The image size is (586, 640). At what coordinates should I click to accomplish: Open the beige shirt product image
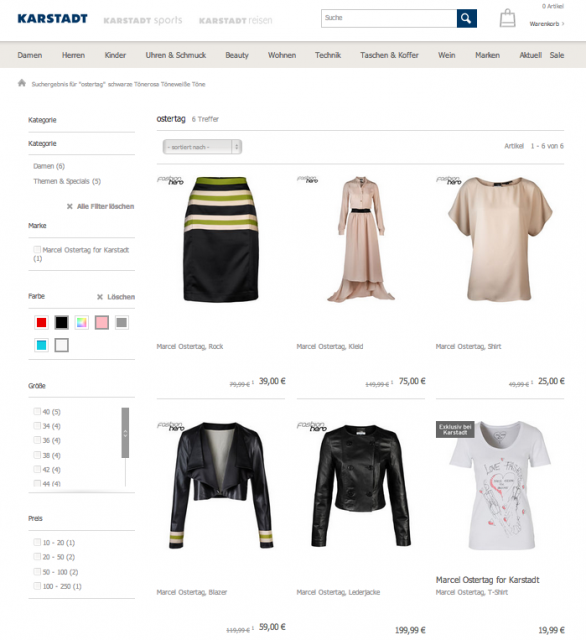coord(500,239)
